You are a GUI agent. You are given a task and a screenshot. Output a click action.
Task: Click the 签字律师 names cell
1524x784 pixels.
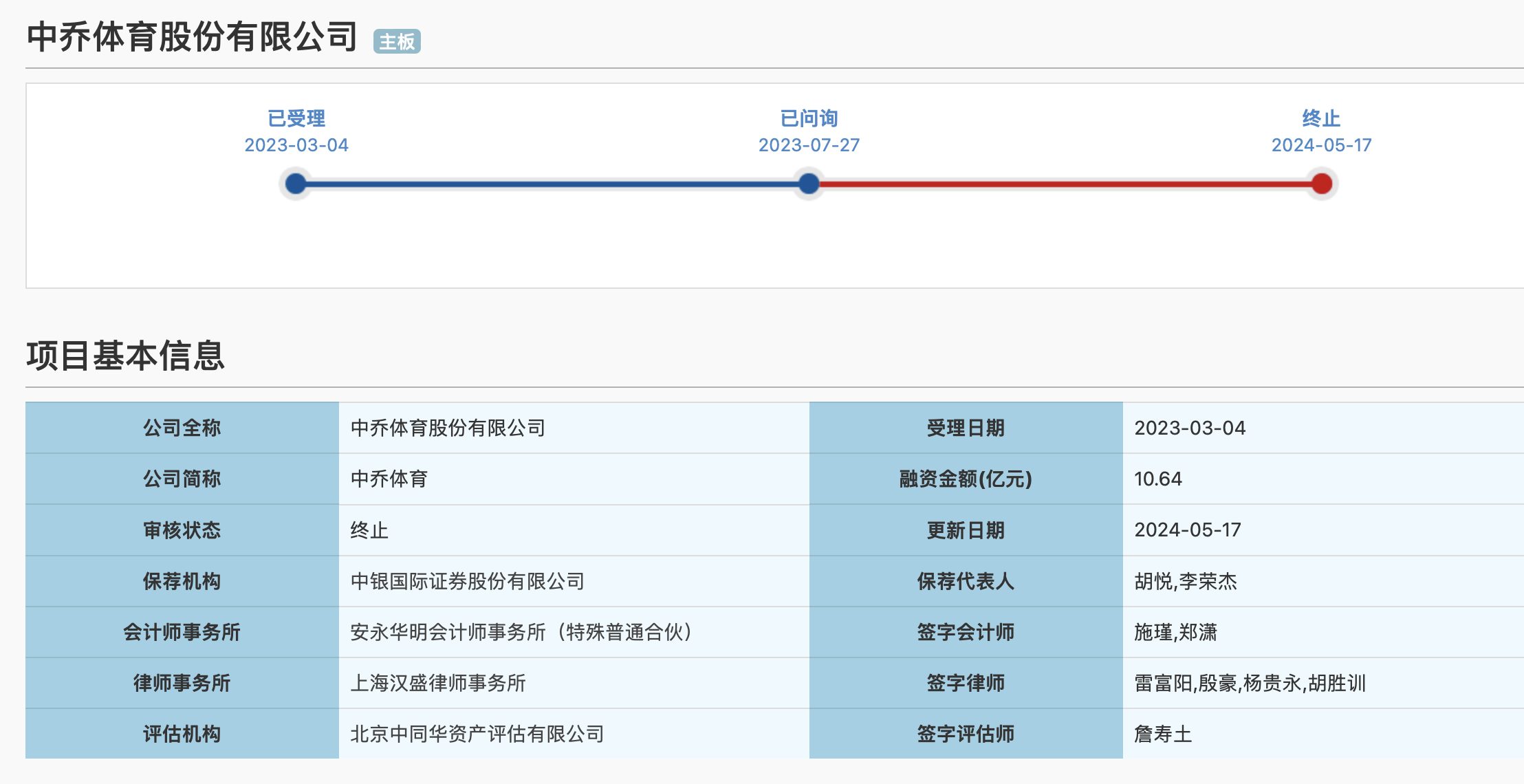[x=1250, y=683]
